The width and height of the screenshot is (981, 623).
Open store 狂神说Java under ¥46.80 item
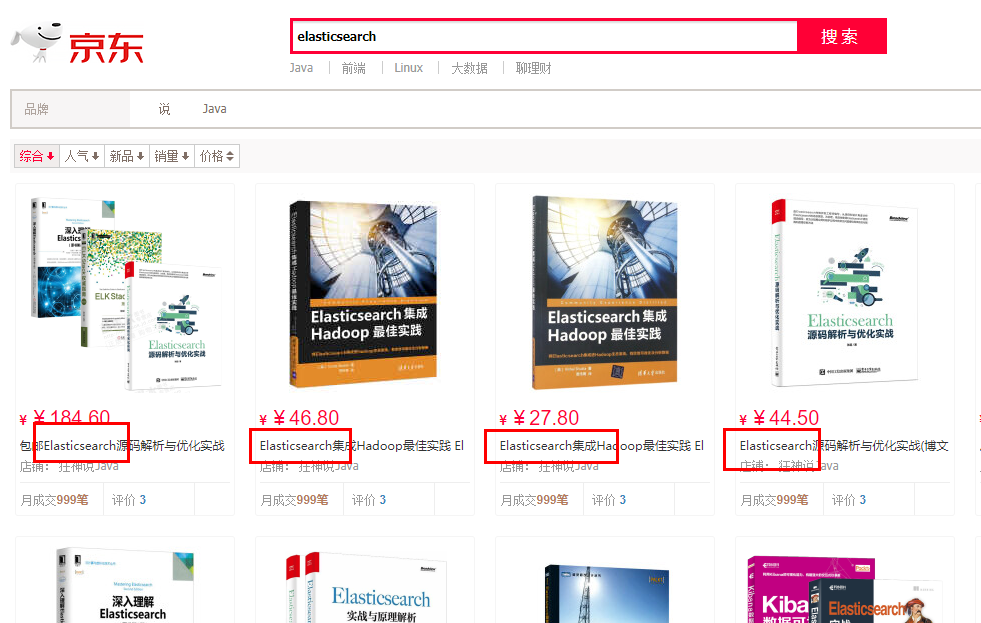click(328, 466)
